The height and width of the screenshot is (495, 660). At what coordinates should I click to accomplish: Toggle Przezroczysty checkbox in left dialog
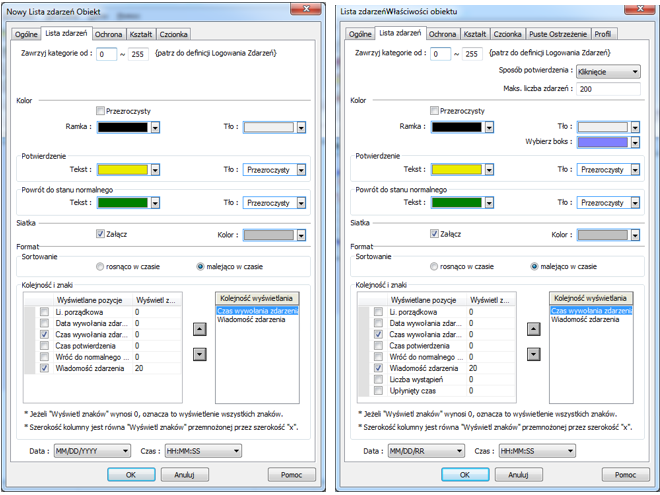100,111
